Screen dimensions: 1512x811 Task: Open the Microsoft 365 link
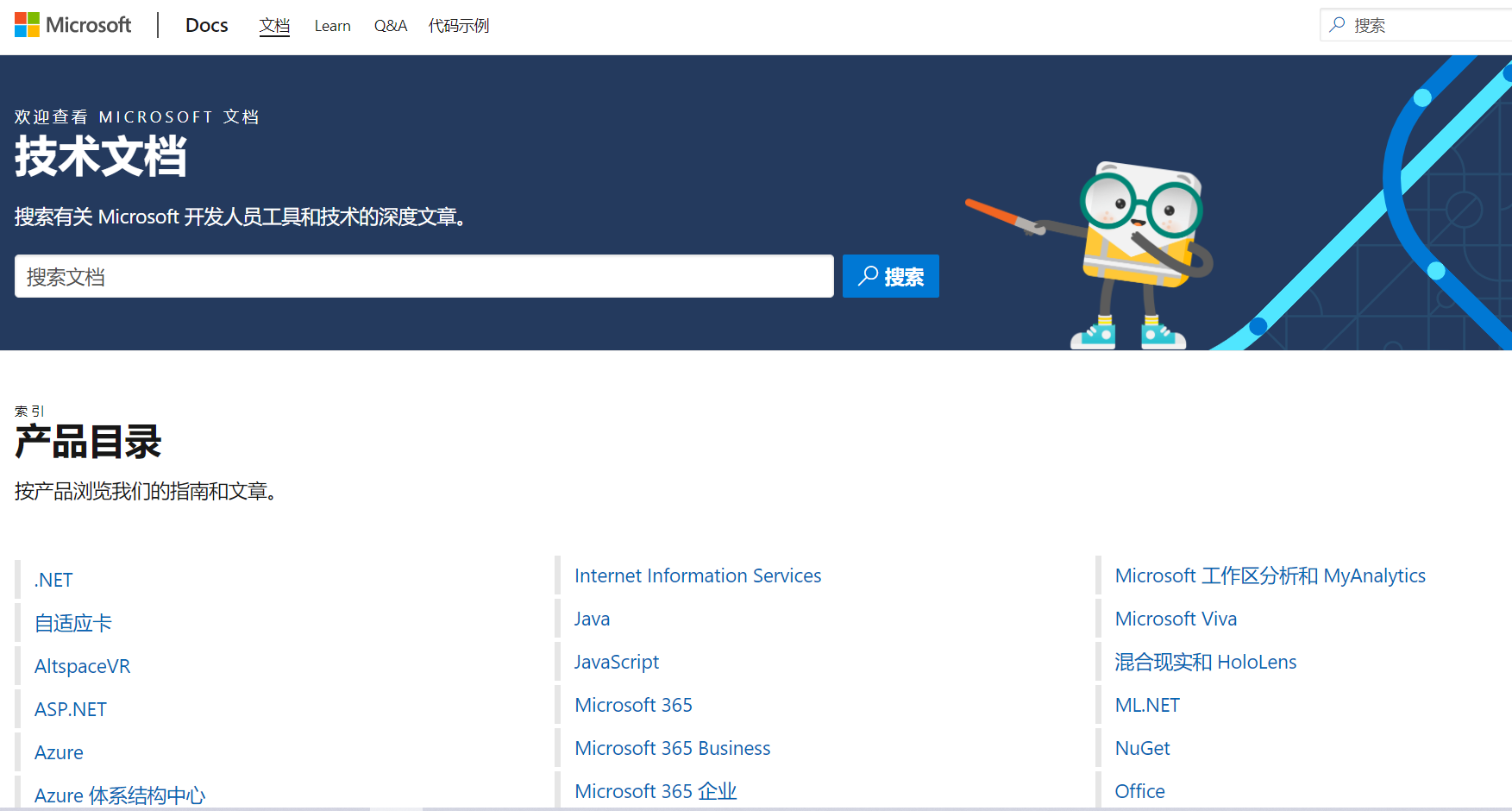point(633,705)
